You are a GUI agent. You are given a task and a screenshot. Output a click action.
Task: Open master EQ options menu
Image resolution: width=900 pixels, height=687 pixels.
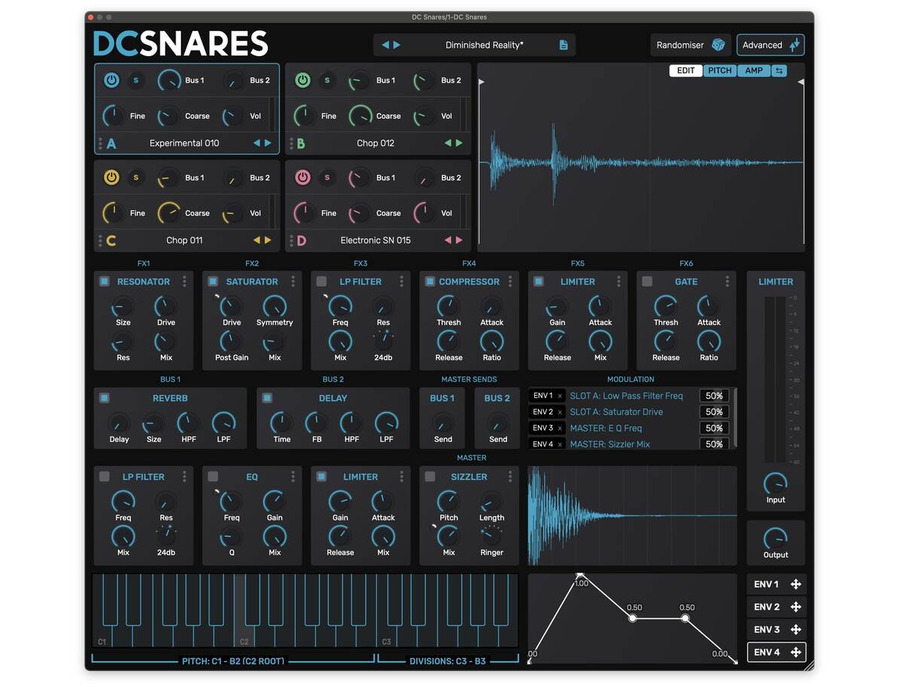[293, 476]
